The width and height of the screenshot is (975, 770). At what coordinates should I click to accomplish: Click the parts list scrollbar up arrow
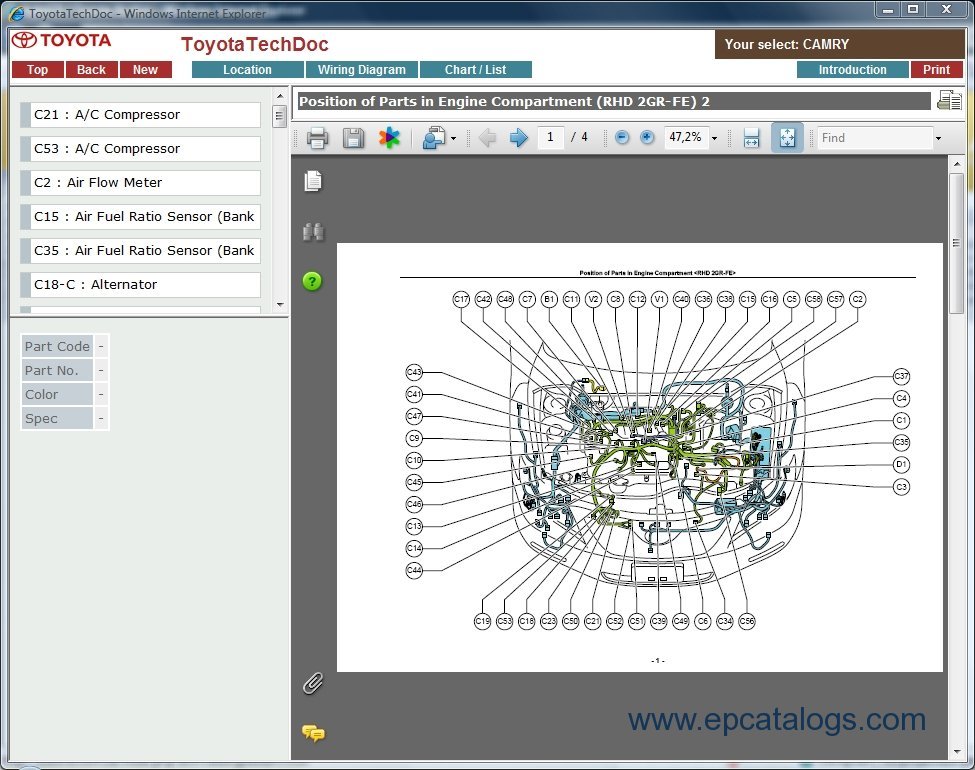280,96
